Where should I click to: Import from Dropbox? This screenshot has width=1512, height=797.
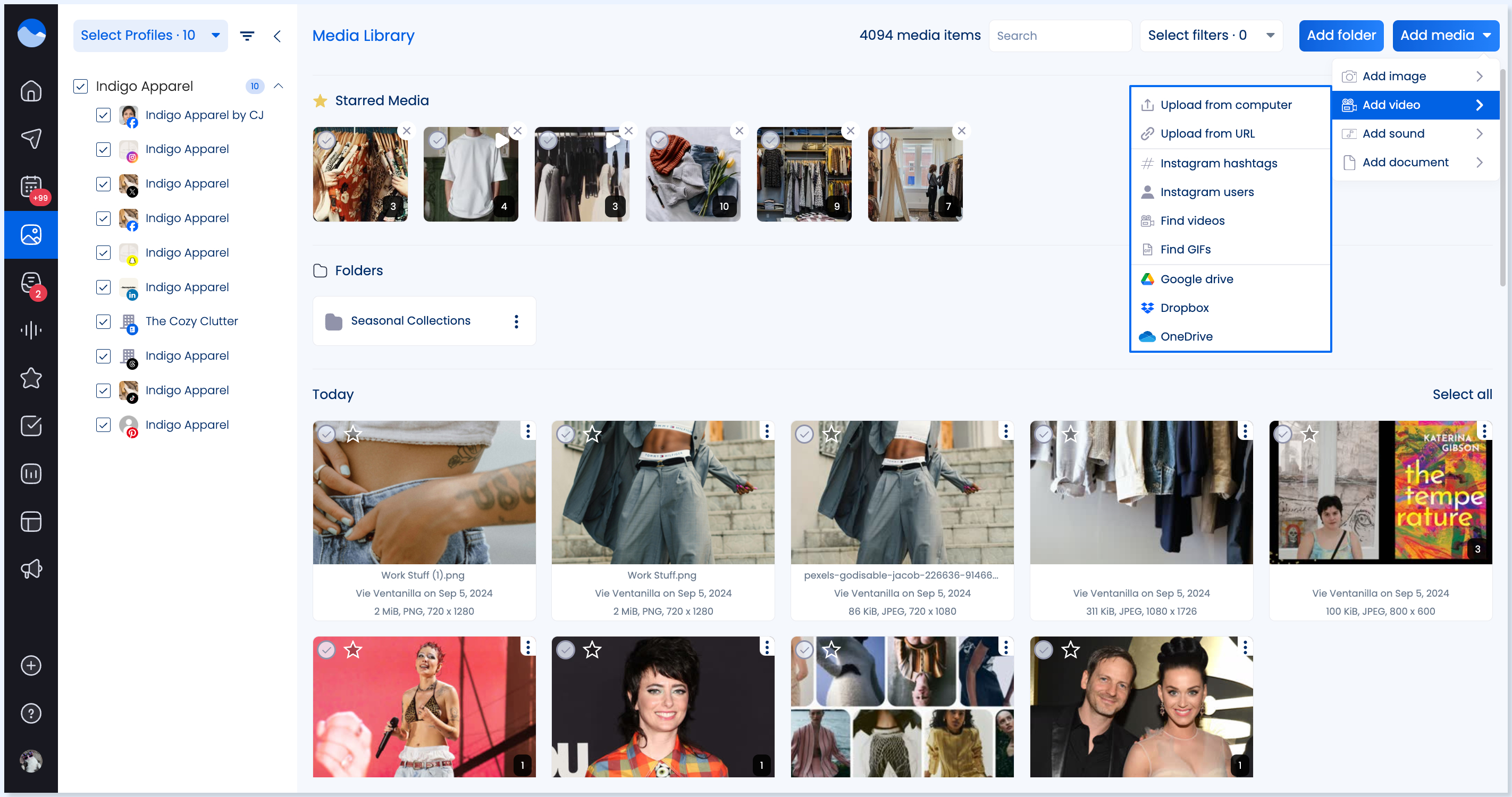point(1230,309)
